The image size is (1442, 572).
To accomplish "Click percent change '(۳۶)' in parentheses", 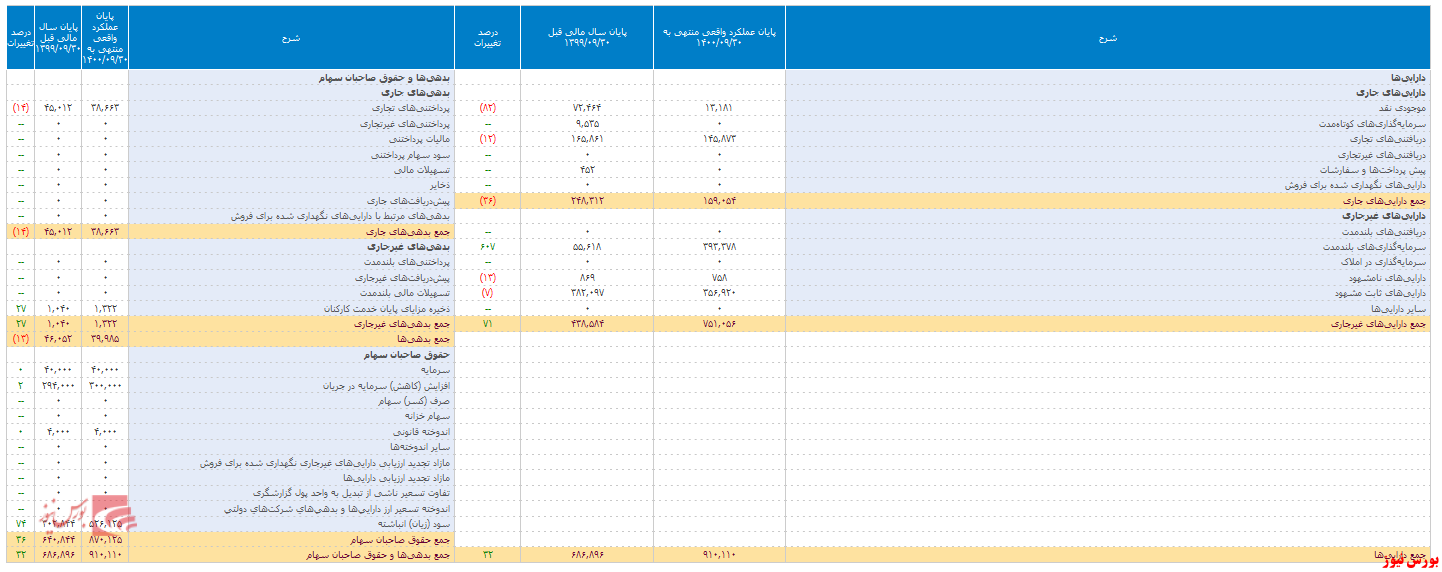I will tap(487, 201).
